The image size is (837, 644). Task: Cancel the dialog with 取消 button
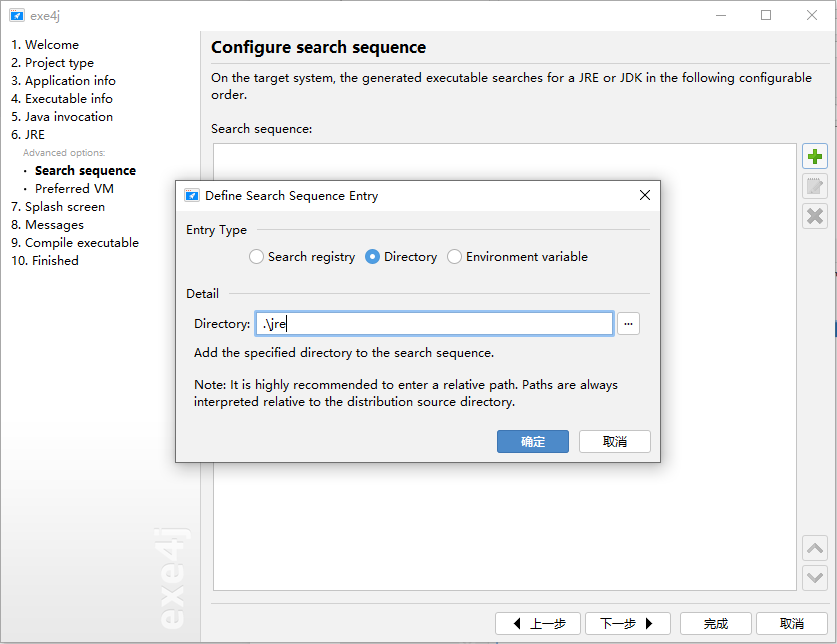(x=614, y=442)
